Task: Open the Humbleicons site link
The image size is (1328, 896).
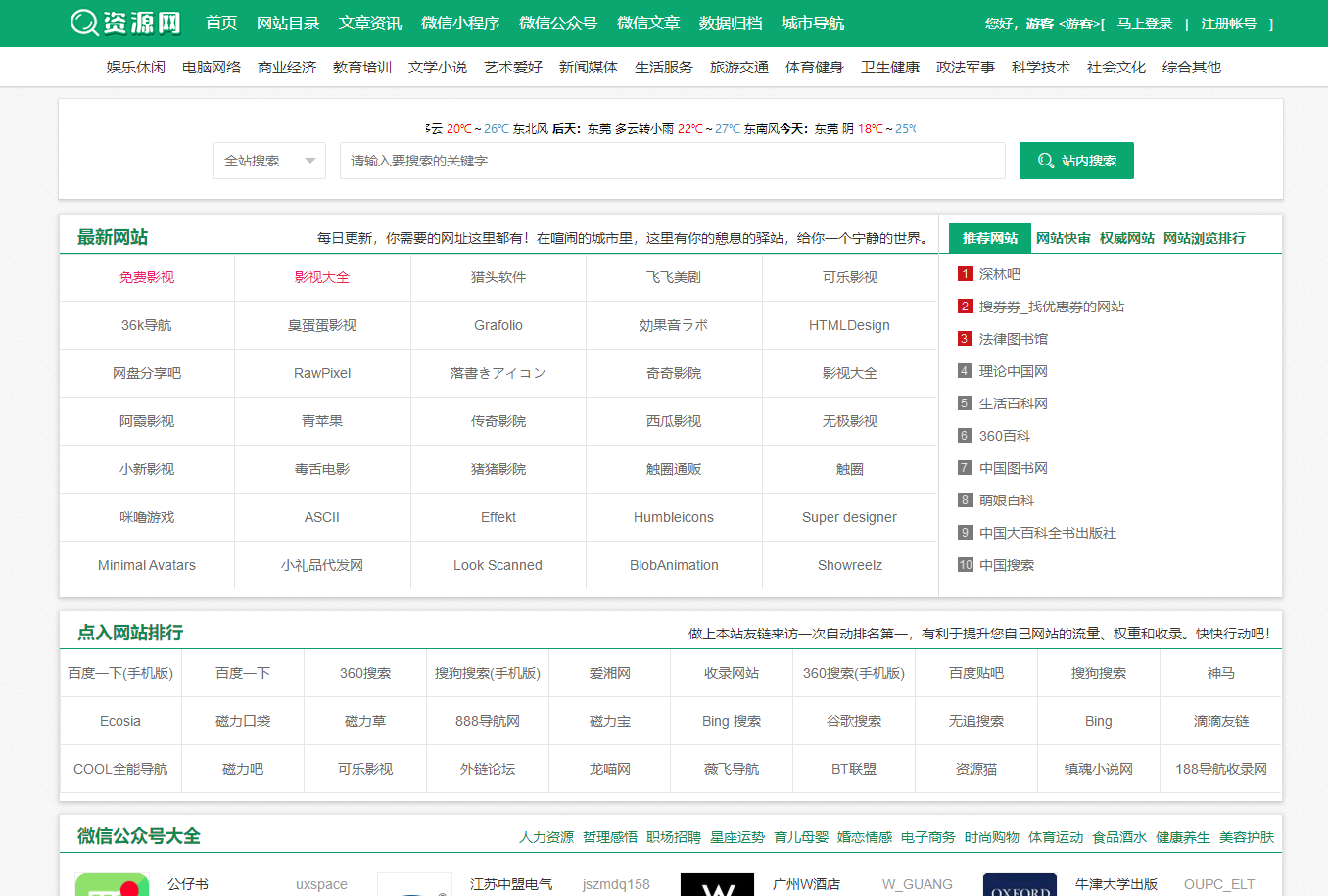Action: (x=674, y=517)
